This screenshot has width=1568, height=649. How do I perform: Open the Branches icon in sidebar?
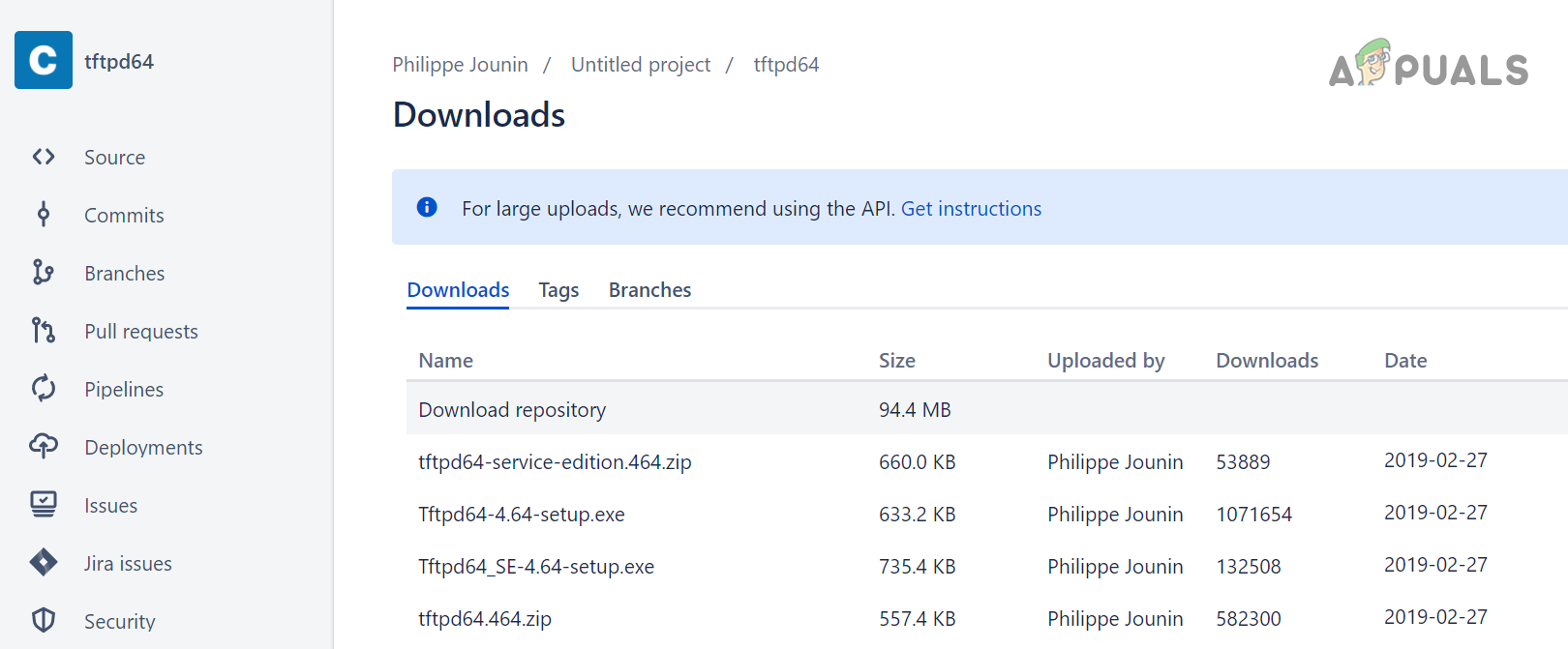[44, 273]
